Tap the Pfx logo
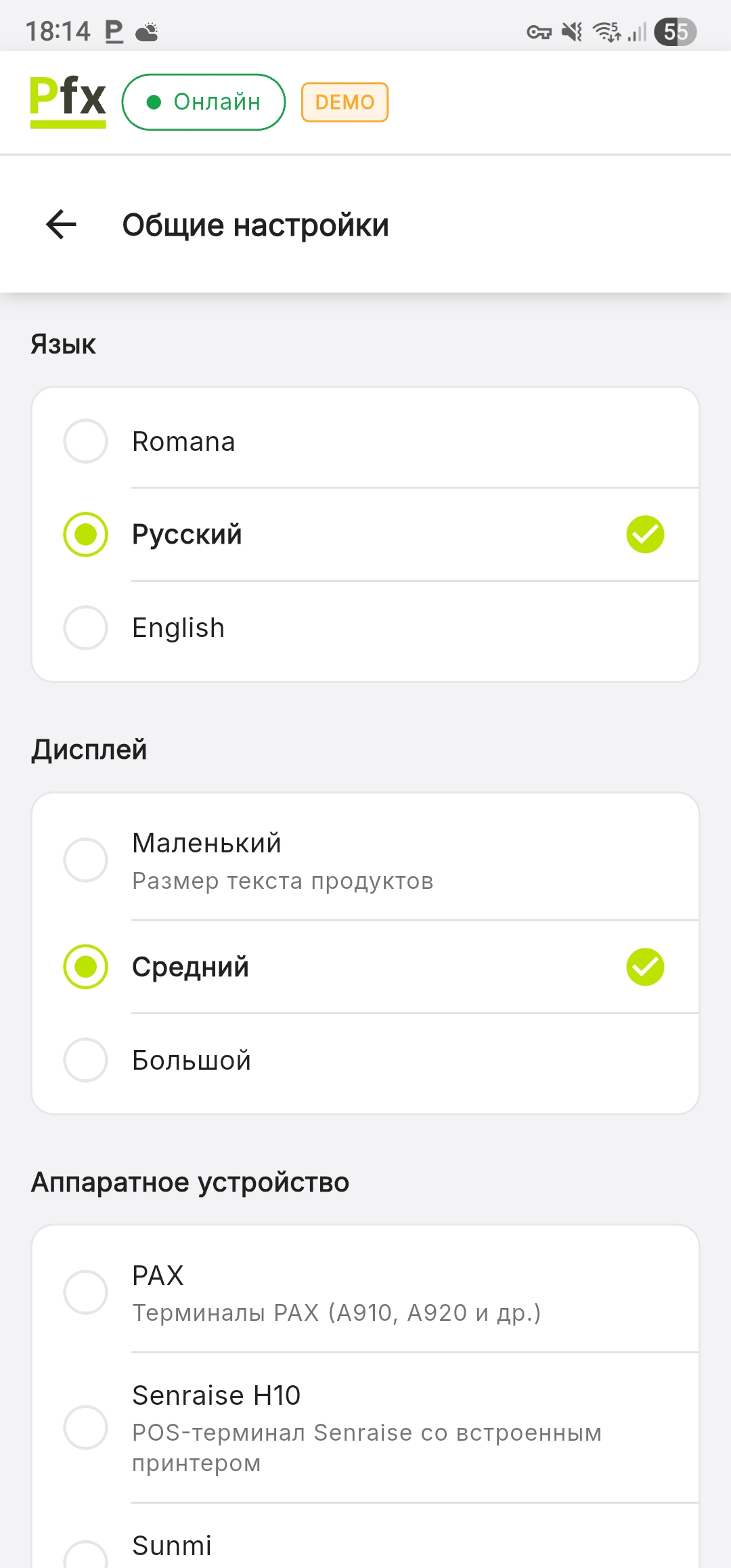The width and height of the screenshot is (731, 1568). point(68,102)
